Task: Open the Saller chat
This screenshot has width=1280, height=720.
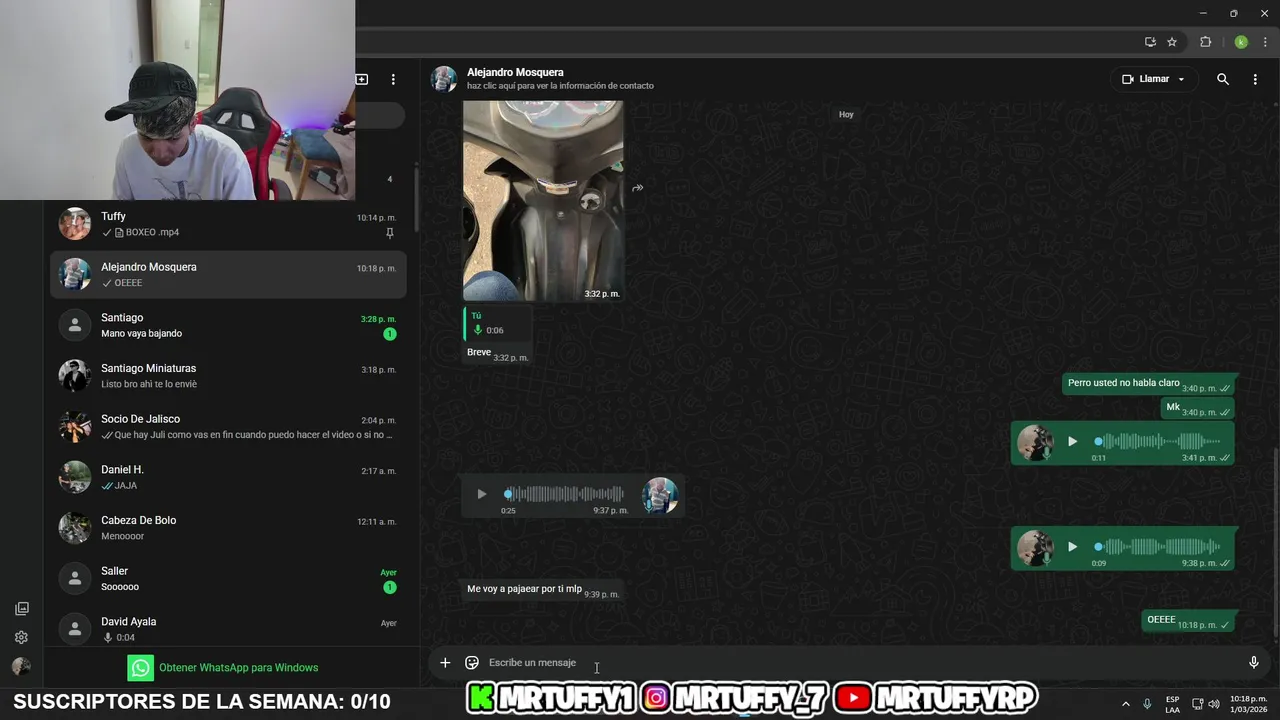Action: tap(228, 579)
